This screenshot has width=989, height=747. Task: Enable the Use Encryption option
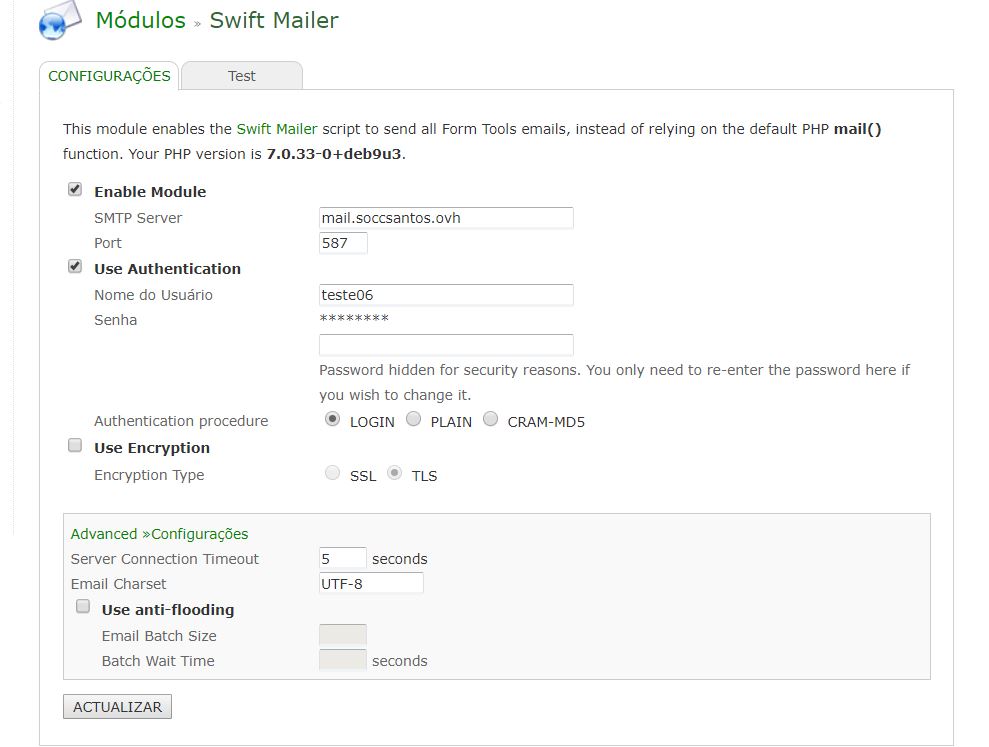75,444
